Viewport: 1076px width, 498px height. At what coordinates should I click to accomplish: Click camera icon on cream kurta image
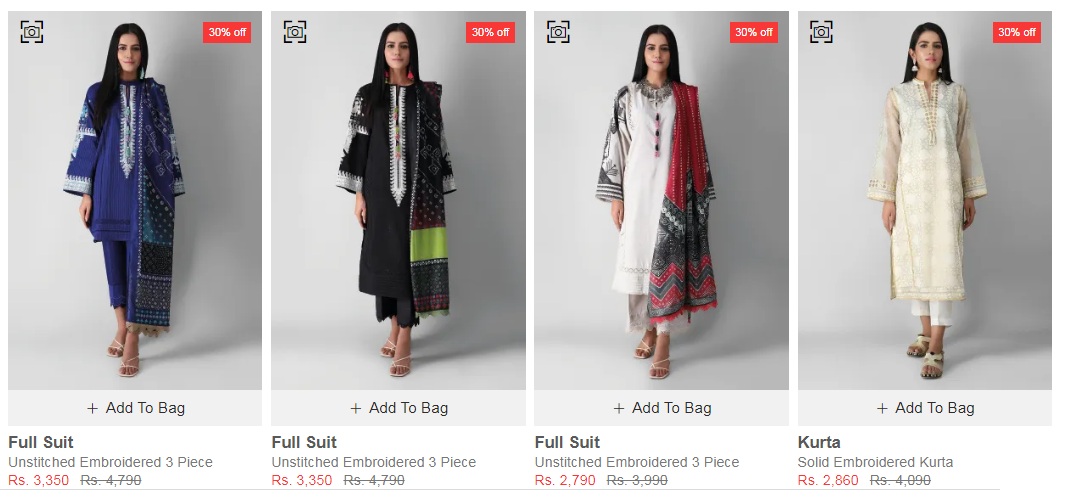(821, 32)
